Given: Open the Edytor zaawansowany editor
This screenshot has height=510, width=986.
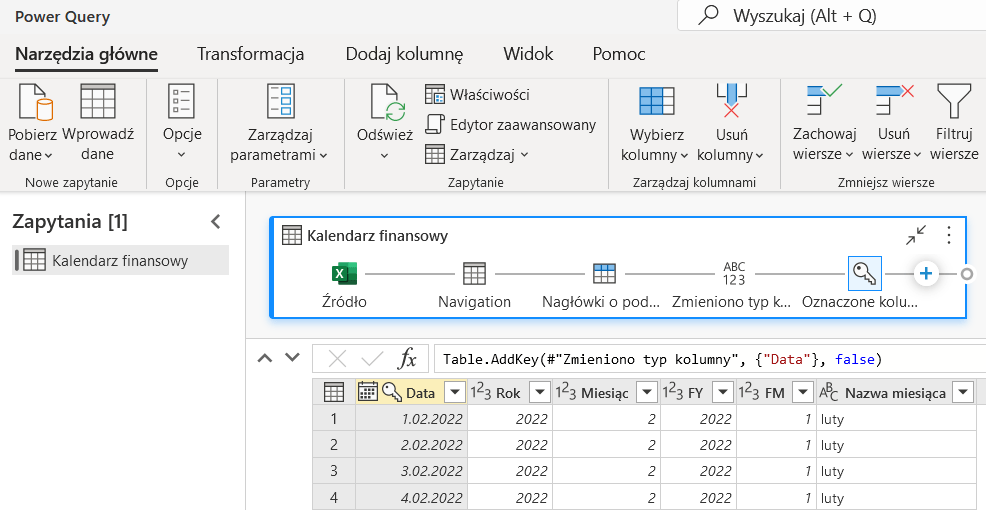Looking at the screenshot, I should [x=510, y=125].
